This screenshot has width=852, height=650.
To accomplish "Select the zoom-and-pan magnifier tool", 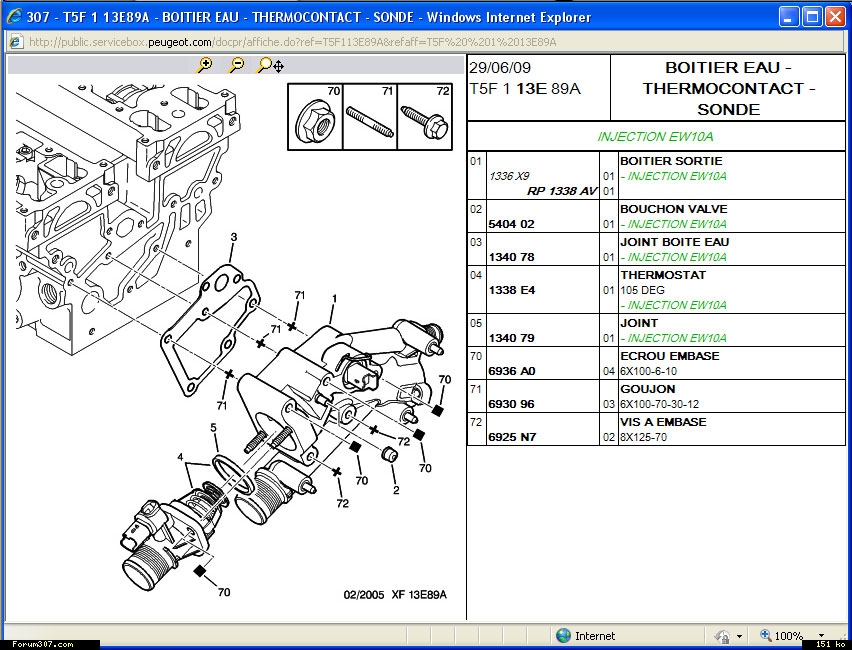I will coord(270,65).
